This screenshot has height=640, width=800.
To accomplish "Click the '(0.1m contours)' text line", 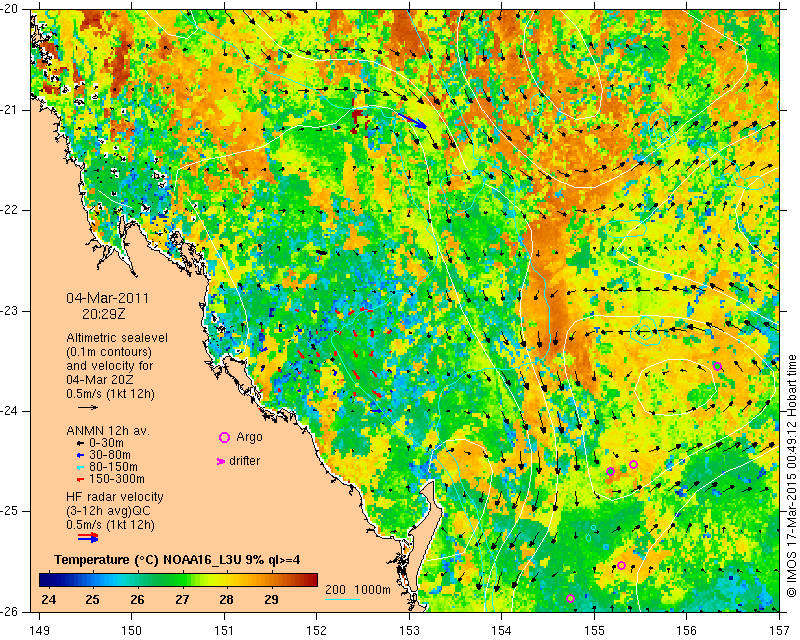I will (x=109, y=352).
